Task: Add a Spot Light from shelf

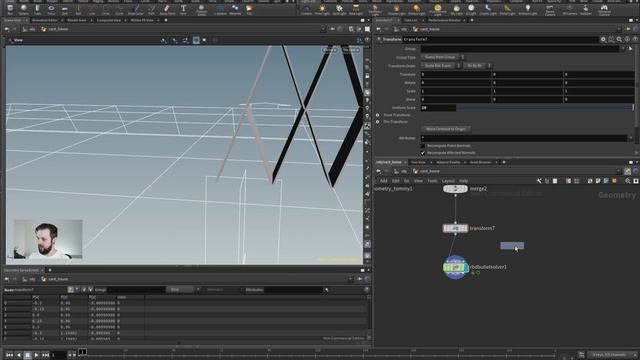Action: tap(339, 9)
